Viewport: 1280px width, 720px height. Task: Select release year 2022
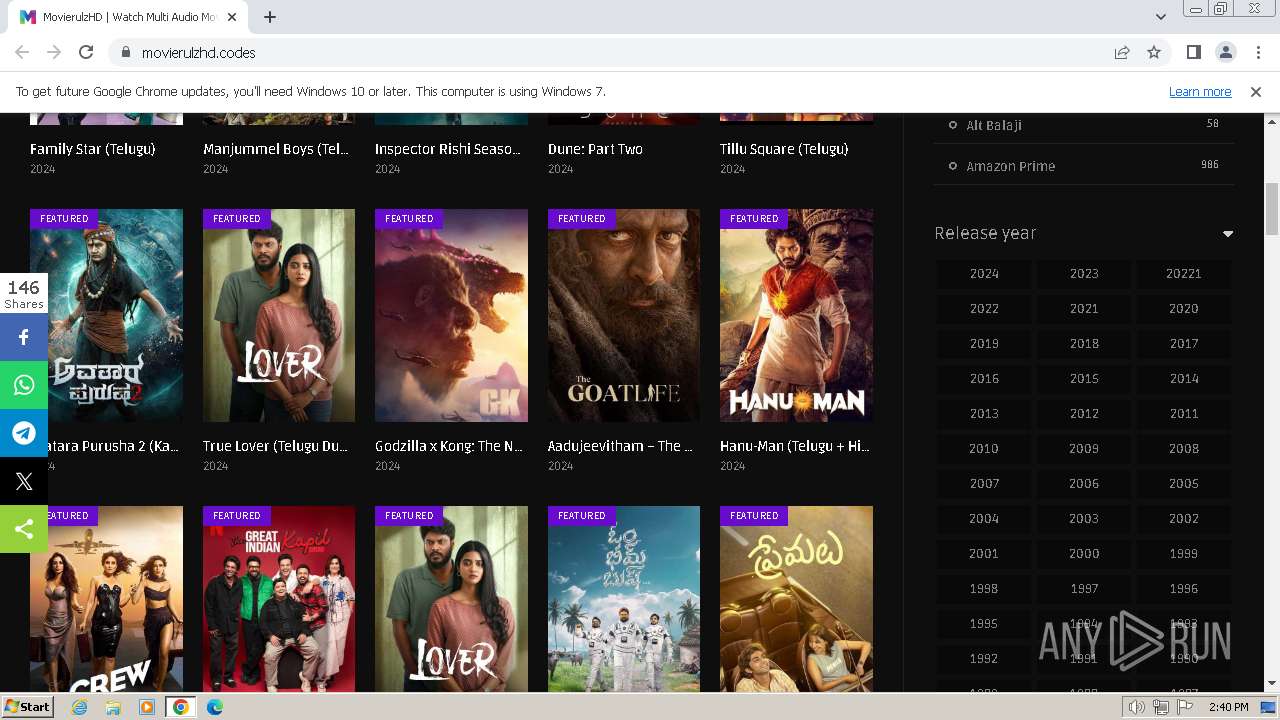(x=984, y=308)
